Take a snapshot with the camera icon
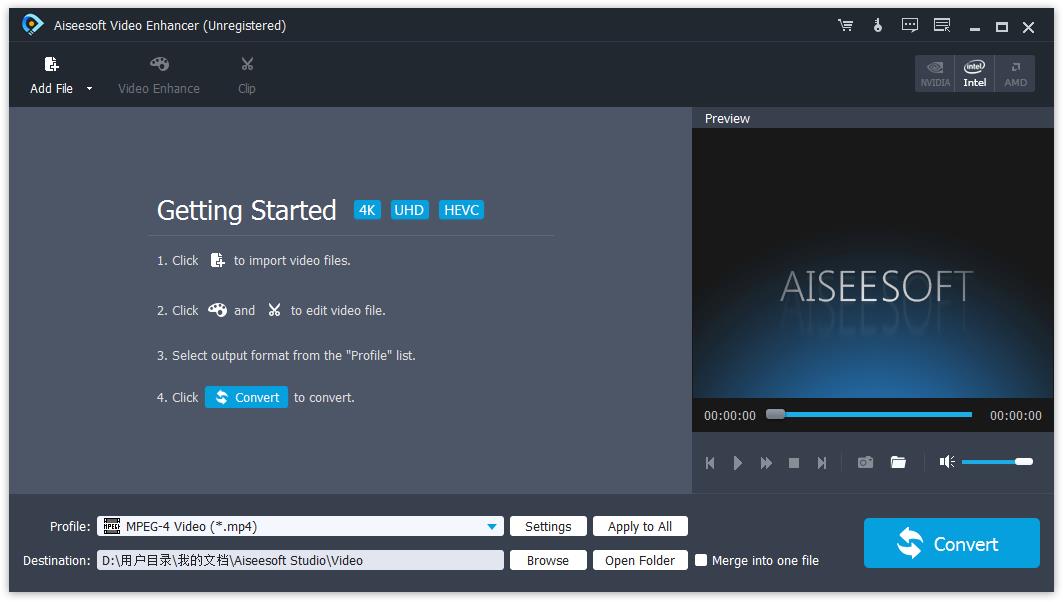This screenshot has width=1063, height=602. (x=865, y=462)
